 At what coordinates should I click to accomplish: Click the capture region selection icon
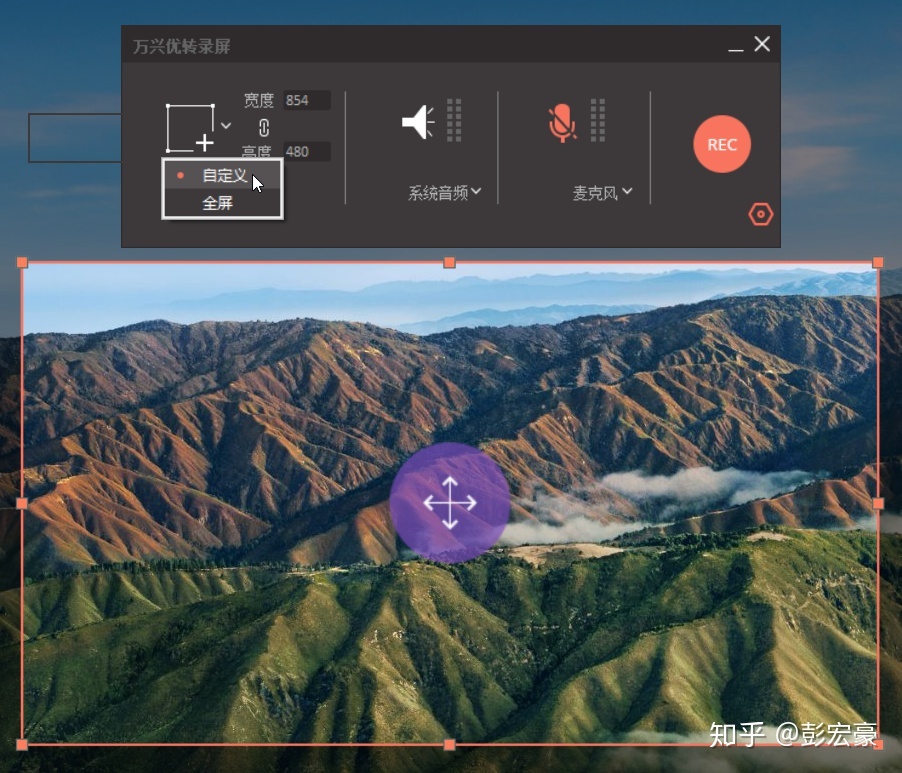pos(190,128)
